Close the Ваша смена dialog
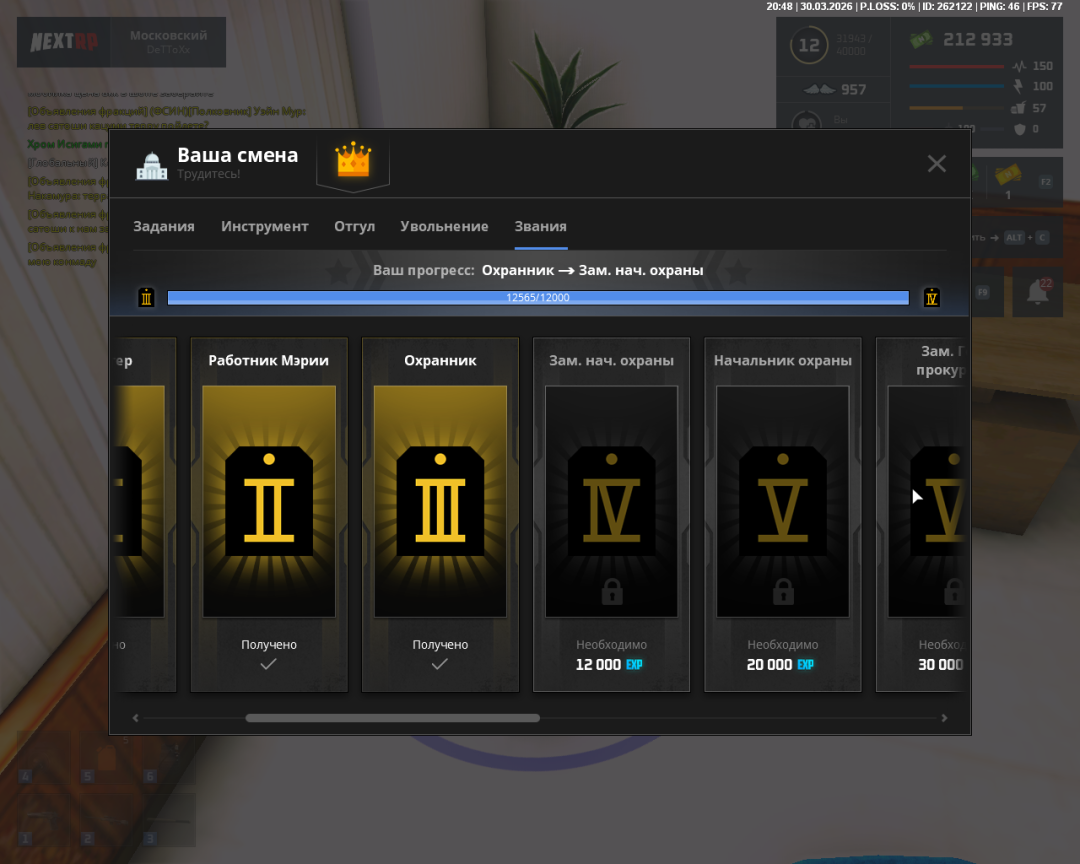The image size is (1080, 864). coord(936,164)
